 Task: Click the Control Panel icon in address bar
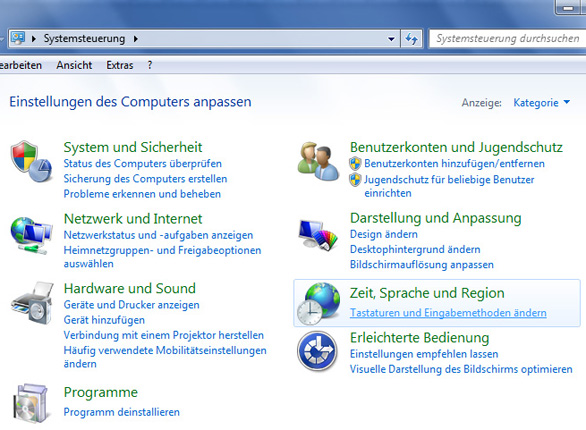click(x=18, y=38)
